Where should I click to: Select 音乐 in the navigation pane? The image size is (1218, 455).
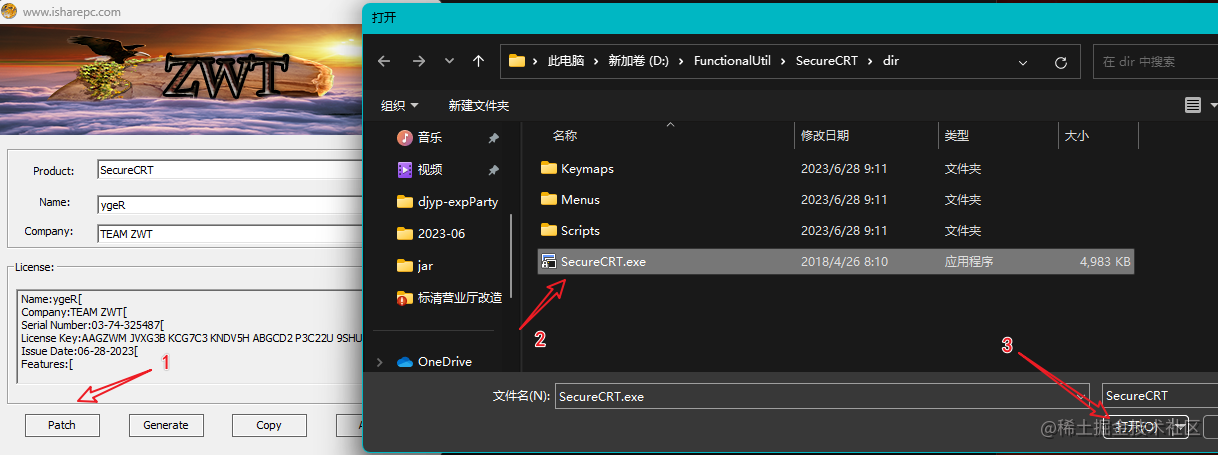430,137
